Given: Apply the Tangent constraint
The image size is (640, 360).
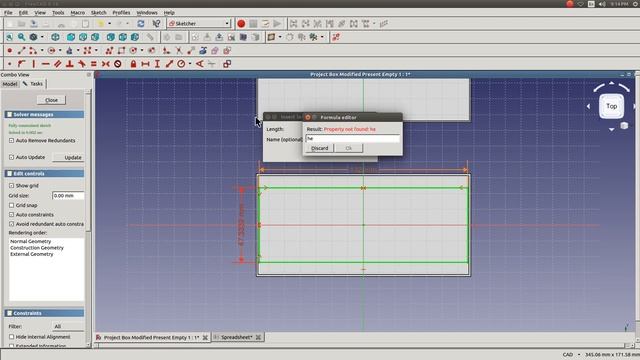Looking at the screenshot, I should (82, 64).
